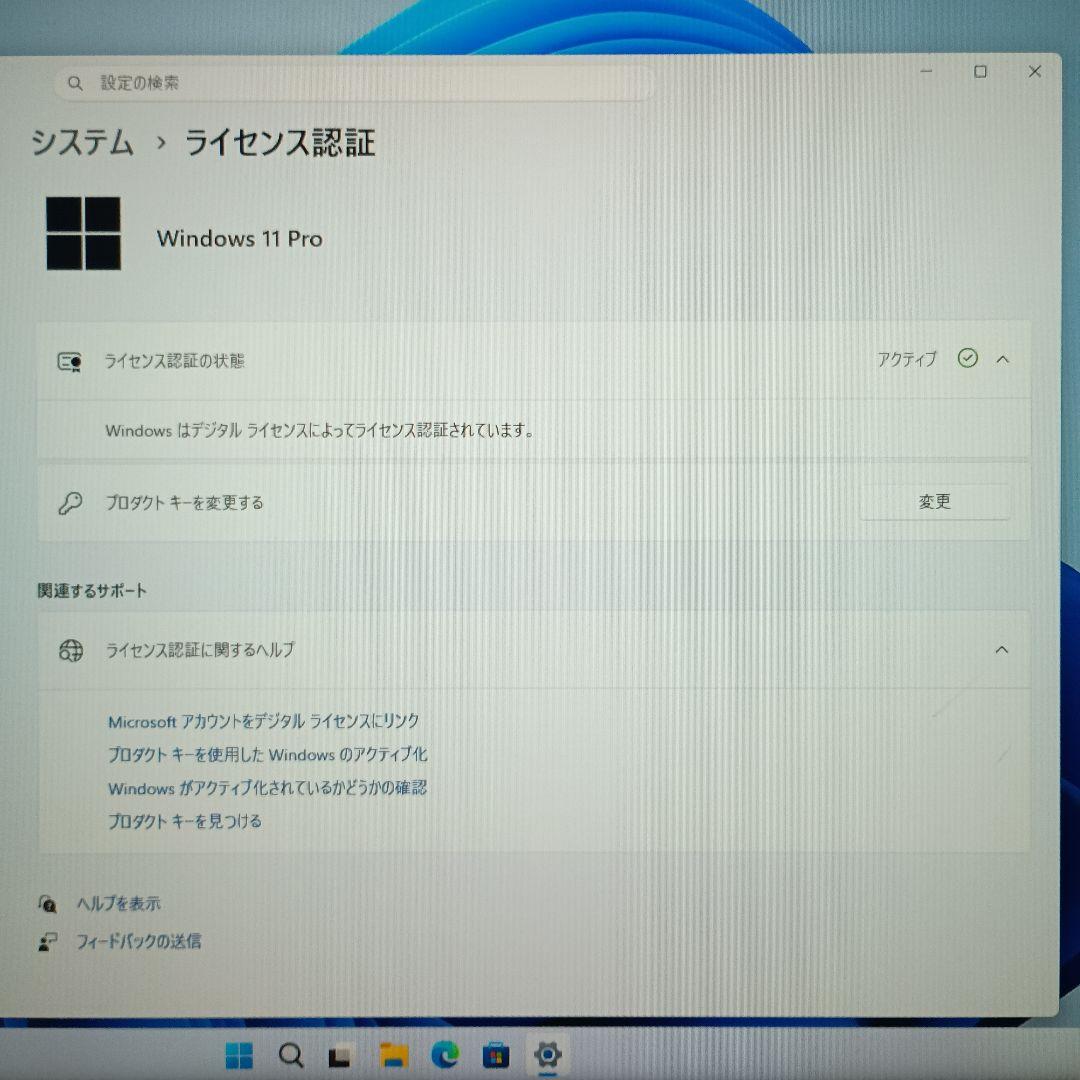Screen dimensions: 1080x1080
Task: Click the 関連するサポート heading
Action: click(92, 591)
